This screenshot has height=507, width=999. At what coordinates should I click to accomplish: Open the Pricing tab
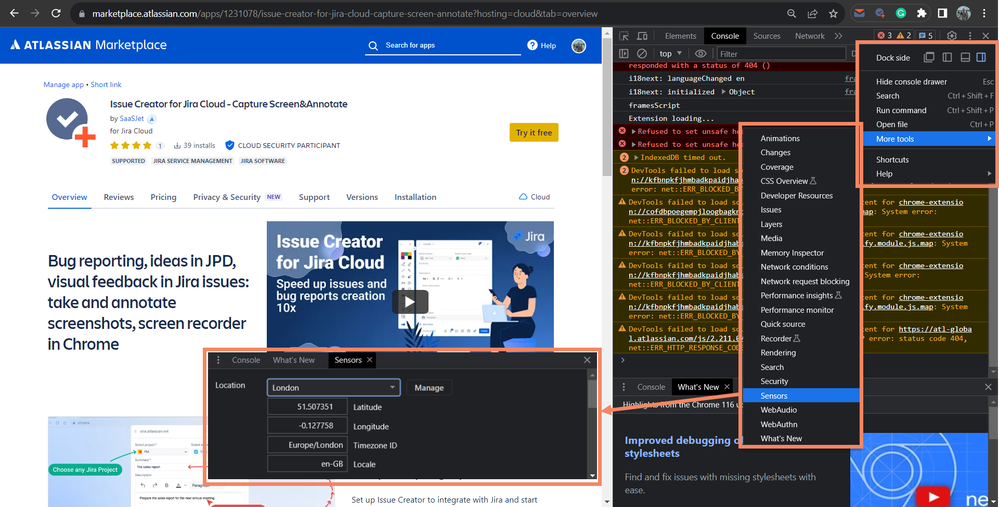tap(163, 197)
